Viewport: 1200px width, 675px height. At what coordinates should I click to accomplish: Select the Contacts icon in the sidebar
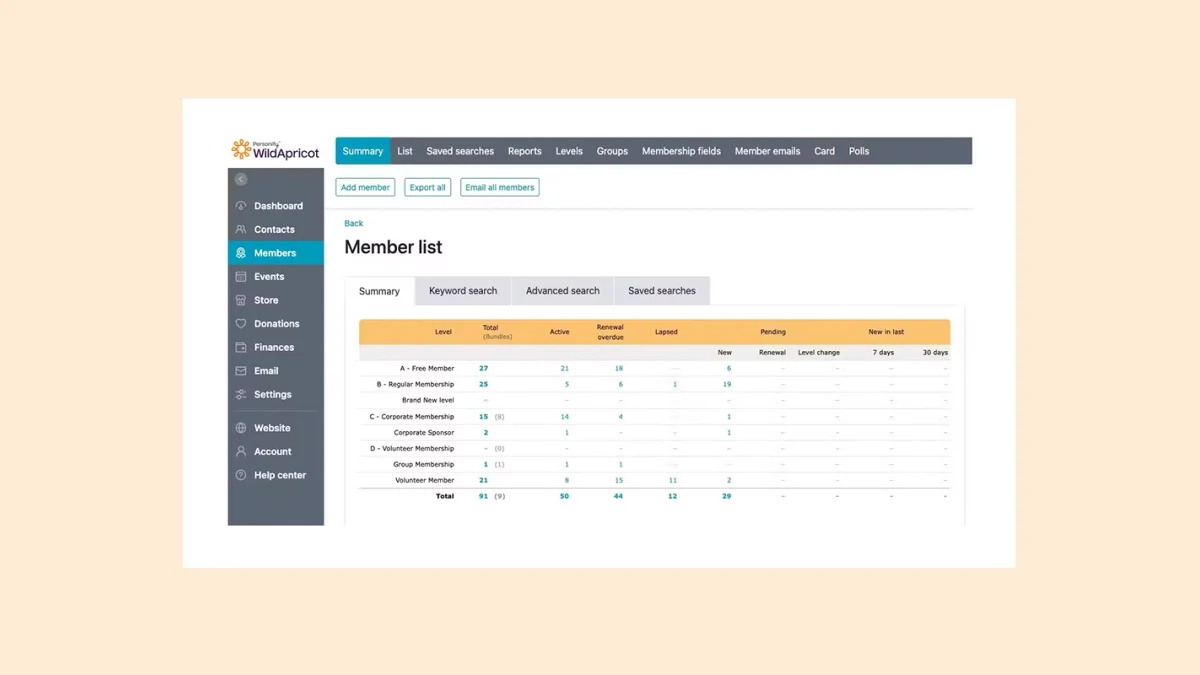pyautogui.click(x=241, y=229)
